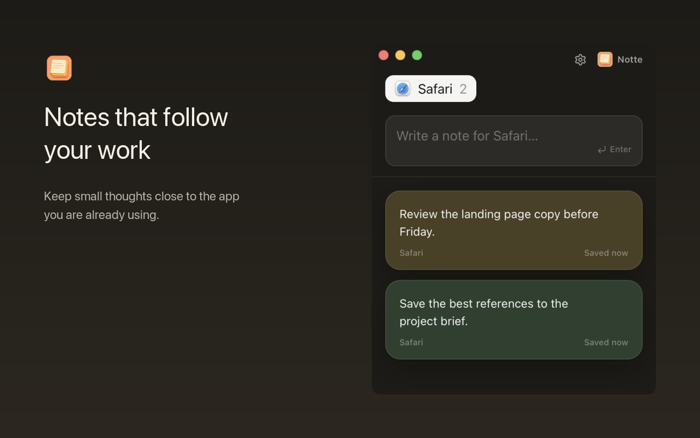Select the Safari tab pill

point(430,88)
